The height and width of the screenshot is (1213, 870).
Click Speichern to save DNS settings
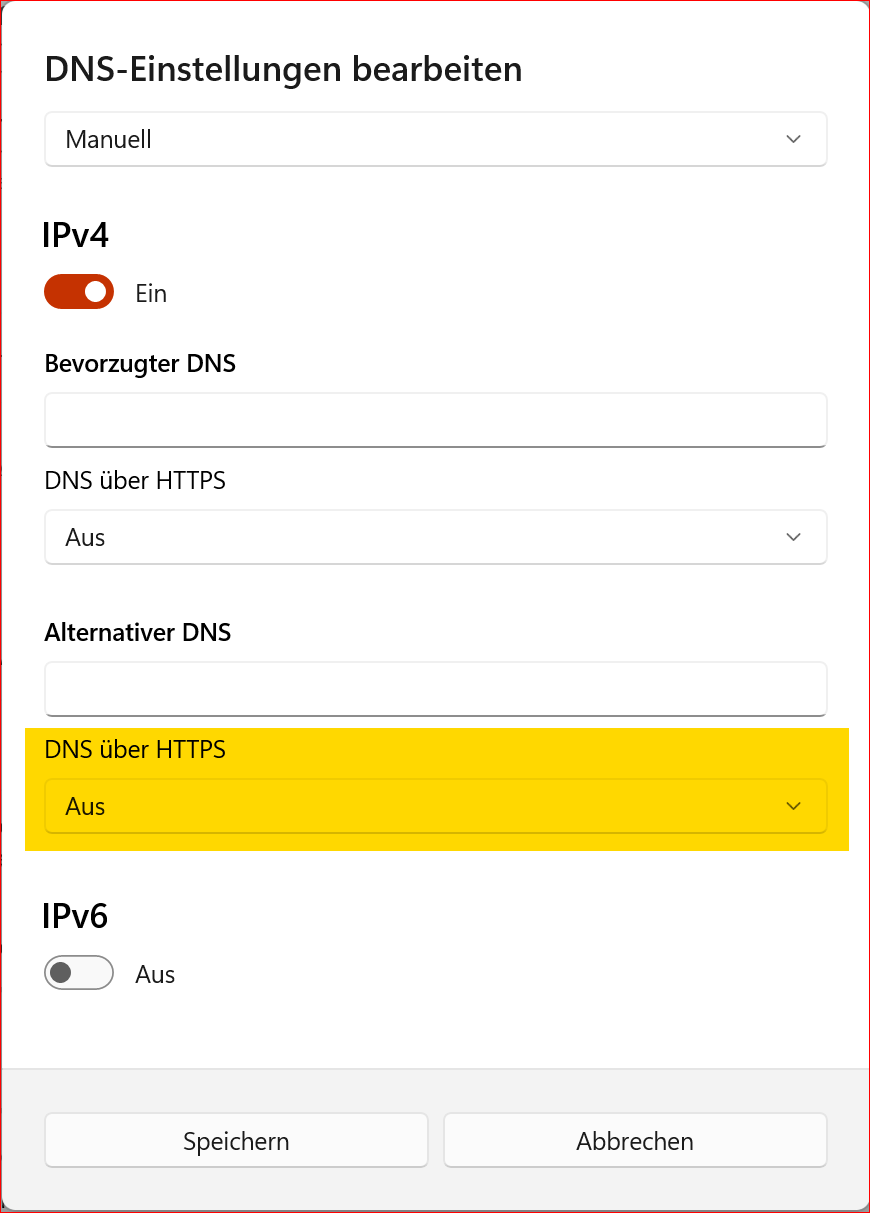[236, 1141]
